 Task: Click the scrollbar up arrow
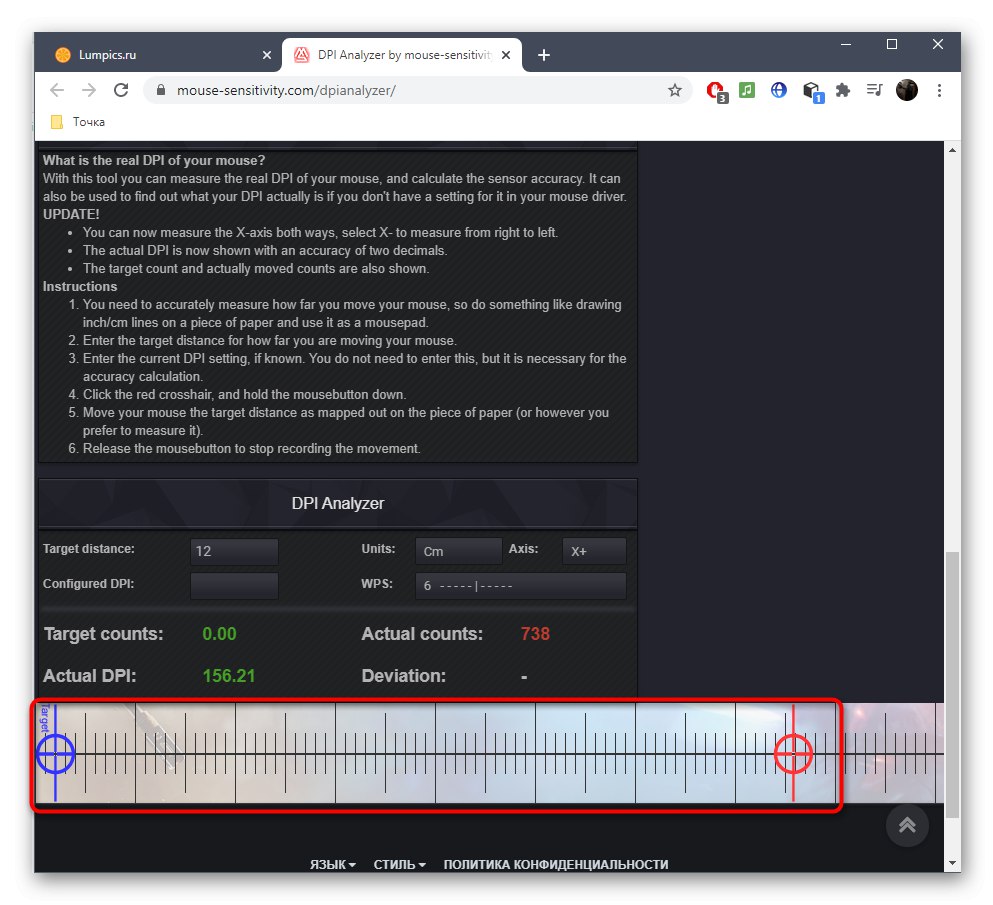952,150
